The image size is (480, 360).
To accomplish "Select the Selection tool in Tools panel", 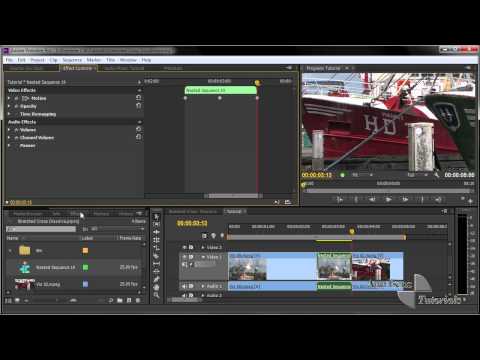I will (x=156, y=216).
